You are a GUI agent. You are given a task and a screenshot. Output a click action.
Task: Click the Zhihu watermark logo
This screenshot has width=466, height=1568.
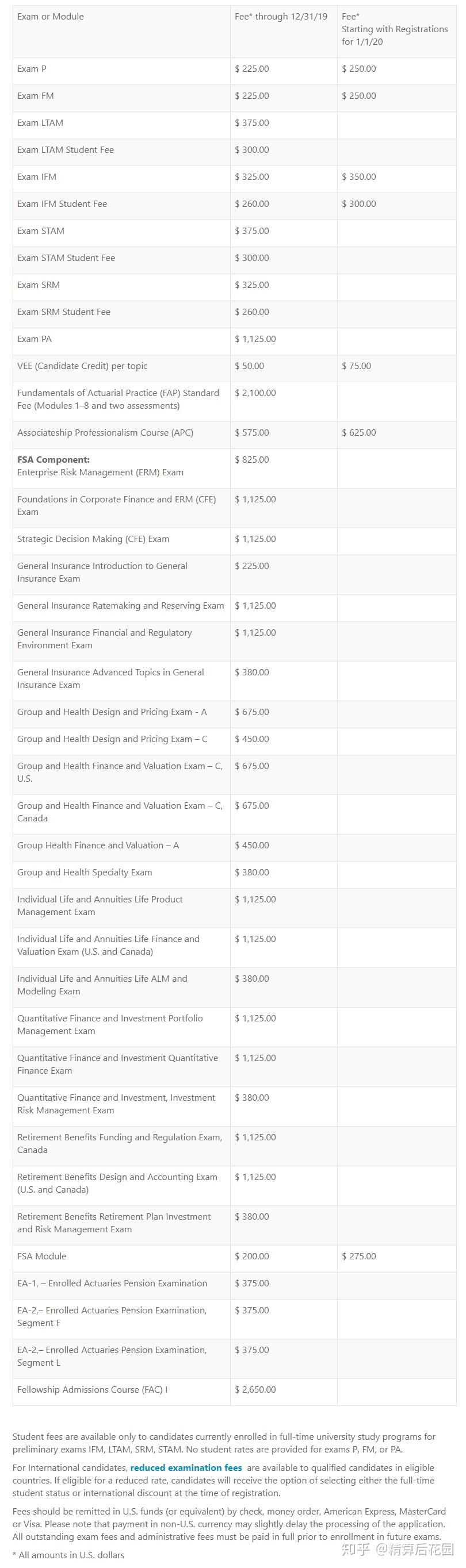[356, 1548]
